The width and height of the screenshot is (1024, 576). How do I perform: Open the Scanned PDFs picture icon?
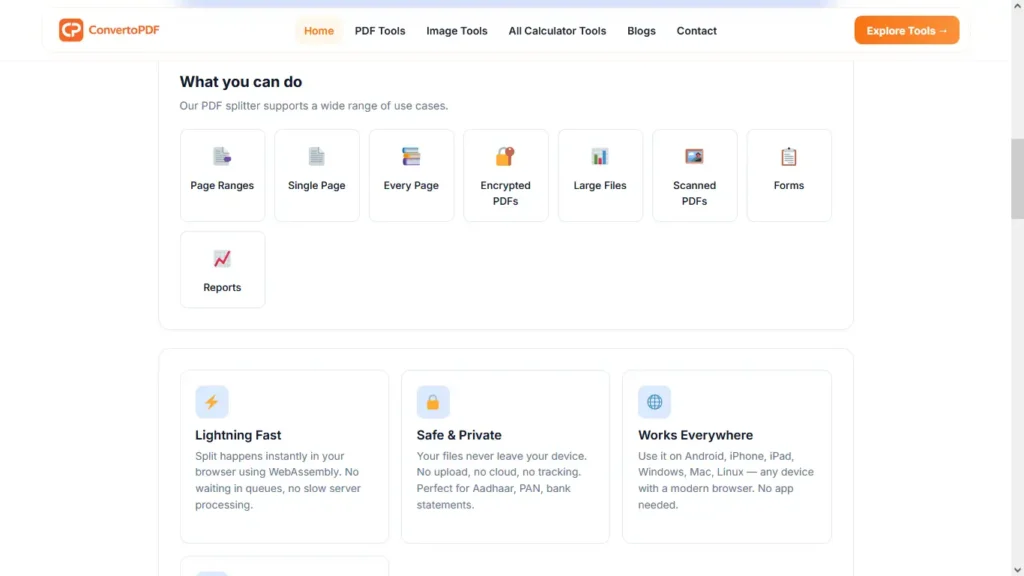[x=694, y=157]
